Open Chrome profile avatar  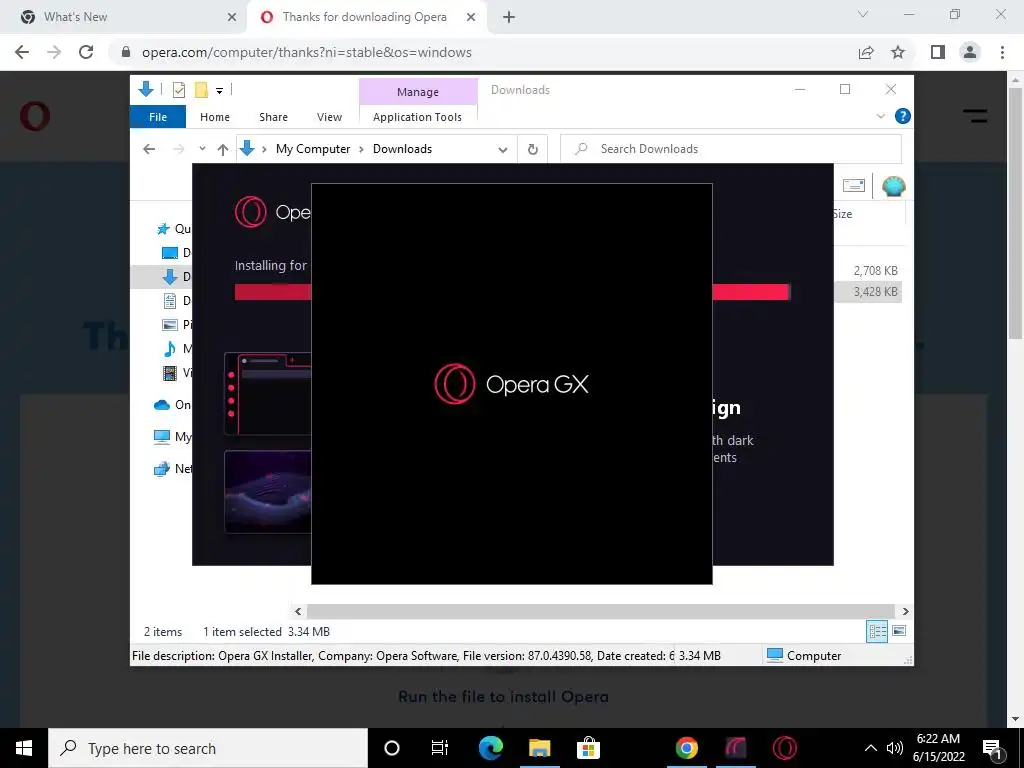pyautogui.click(x=970, y=52)
